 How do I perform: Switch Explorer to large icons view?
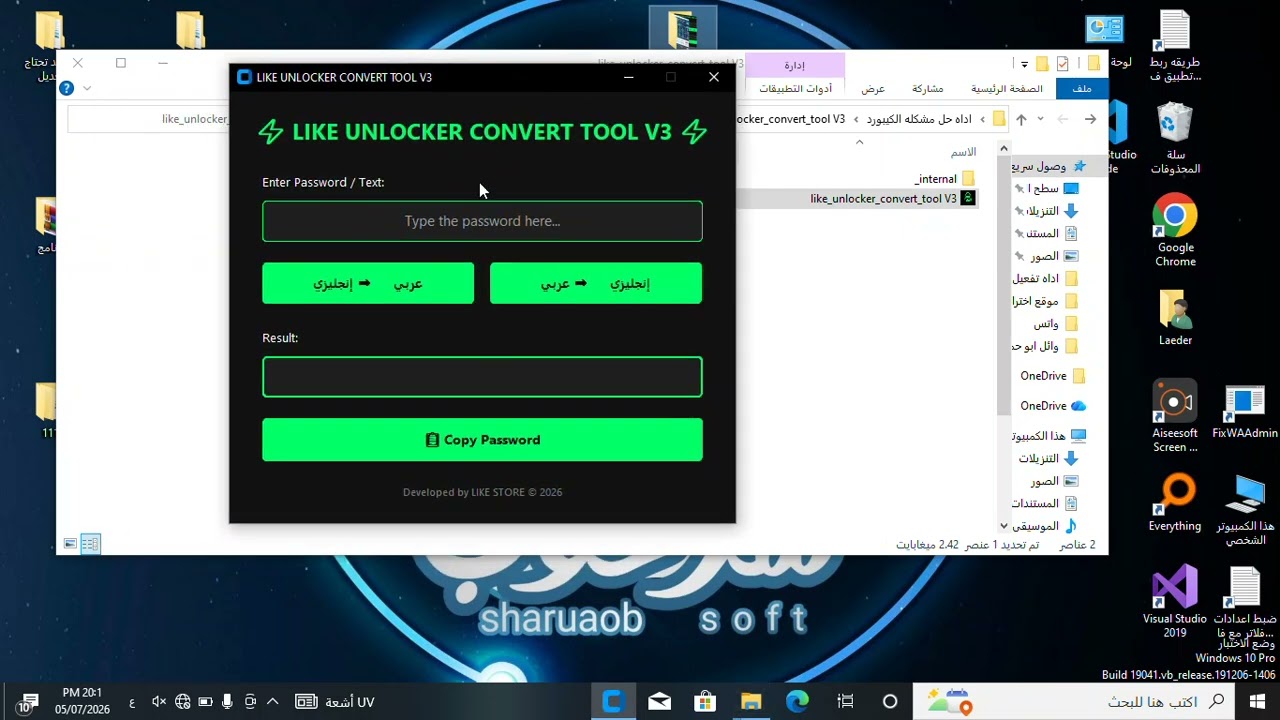tap(70, 544)
